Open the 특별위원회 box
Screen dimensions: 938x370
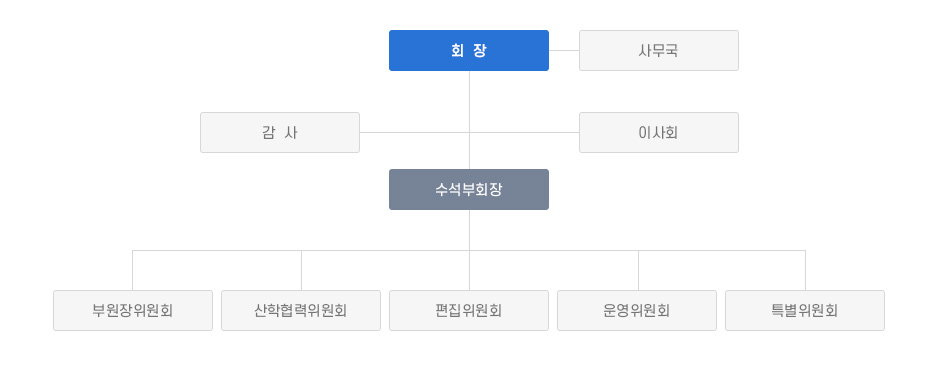(805, 310)
